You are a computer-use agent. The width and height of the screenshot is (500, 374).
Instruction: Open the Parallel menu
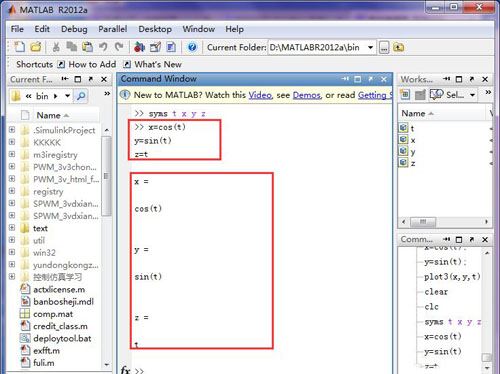[x=113, y=29]
